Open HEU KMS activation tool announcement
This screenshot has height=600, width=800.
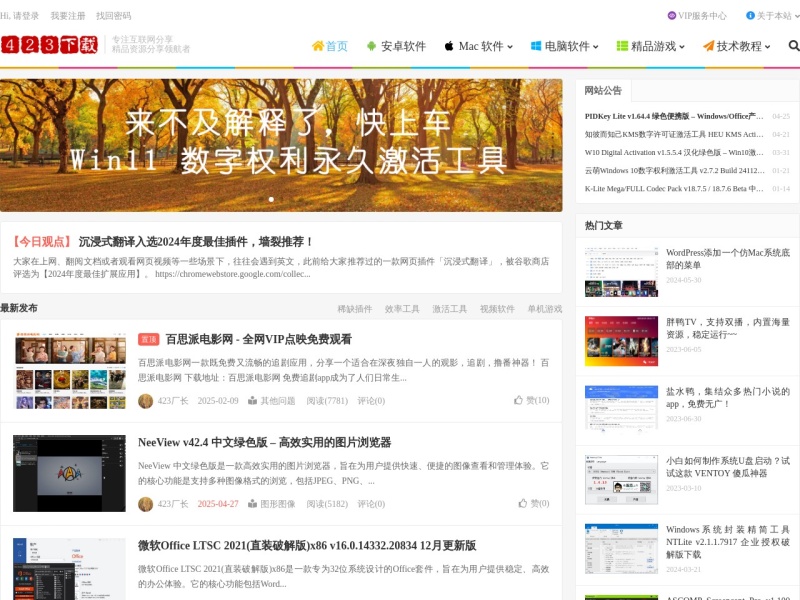[674, 134]
